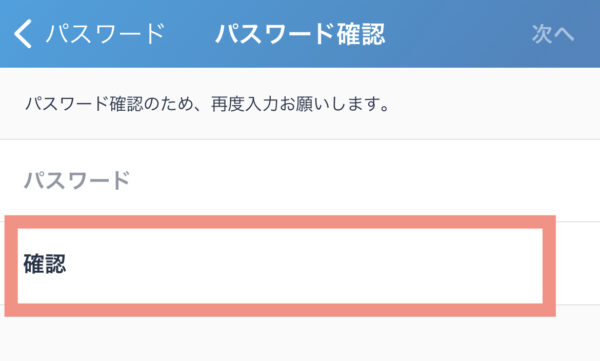600x361 pixels.
Task: Click the blue navigation bar background
Action: pos(459,34)
